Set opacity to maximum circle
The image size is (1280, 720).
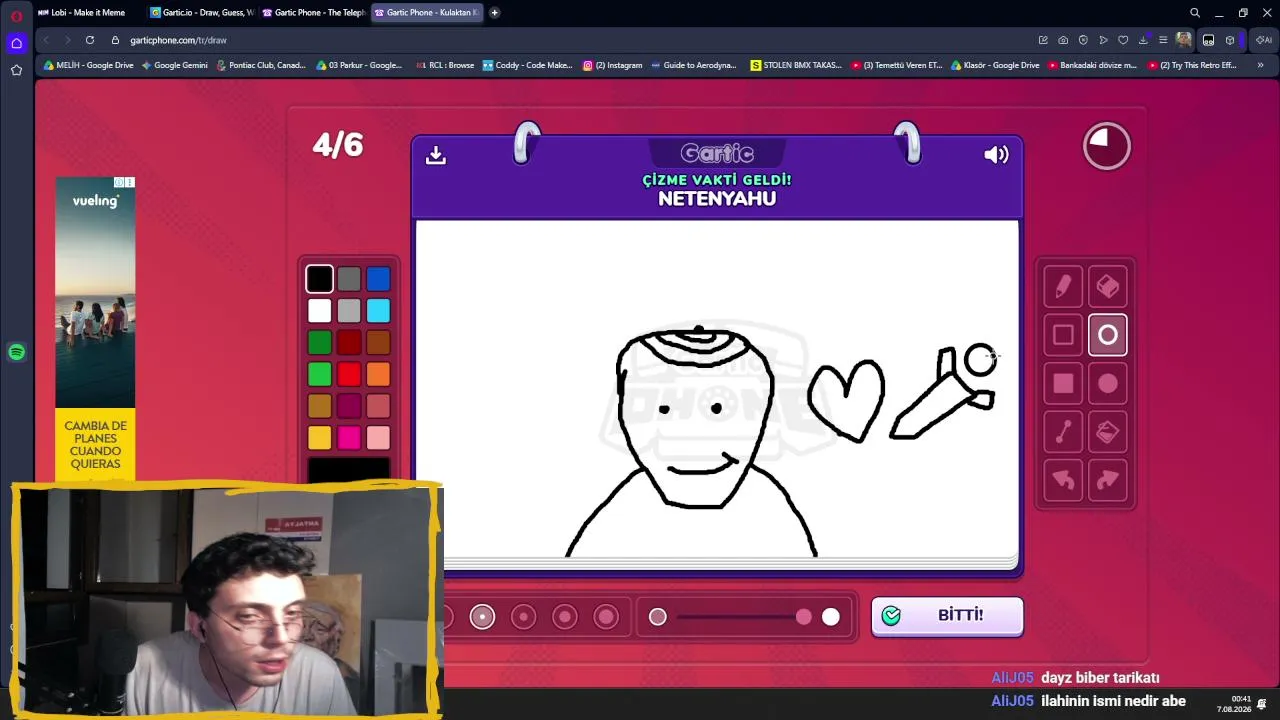(x=831, y=617)
